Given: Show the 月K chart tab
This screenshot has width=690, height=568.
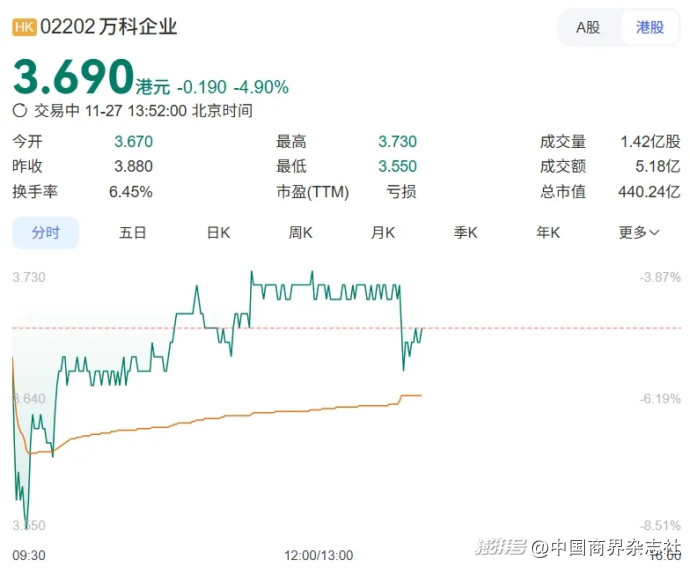Looking at the screenshot, I should coord(384,233).
